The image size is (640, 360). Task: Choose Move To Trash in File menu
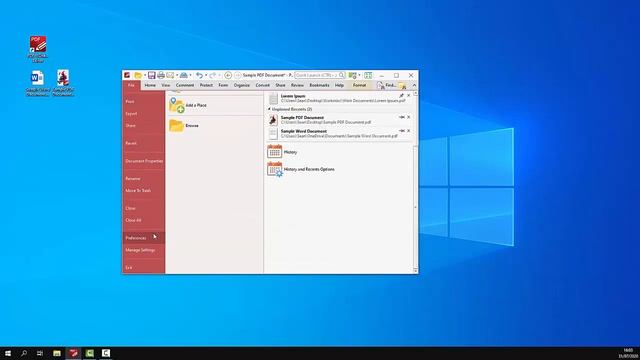point(144,190)
